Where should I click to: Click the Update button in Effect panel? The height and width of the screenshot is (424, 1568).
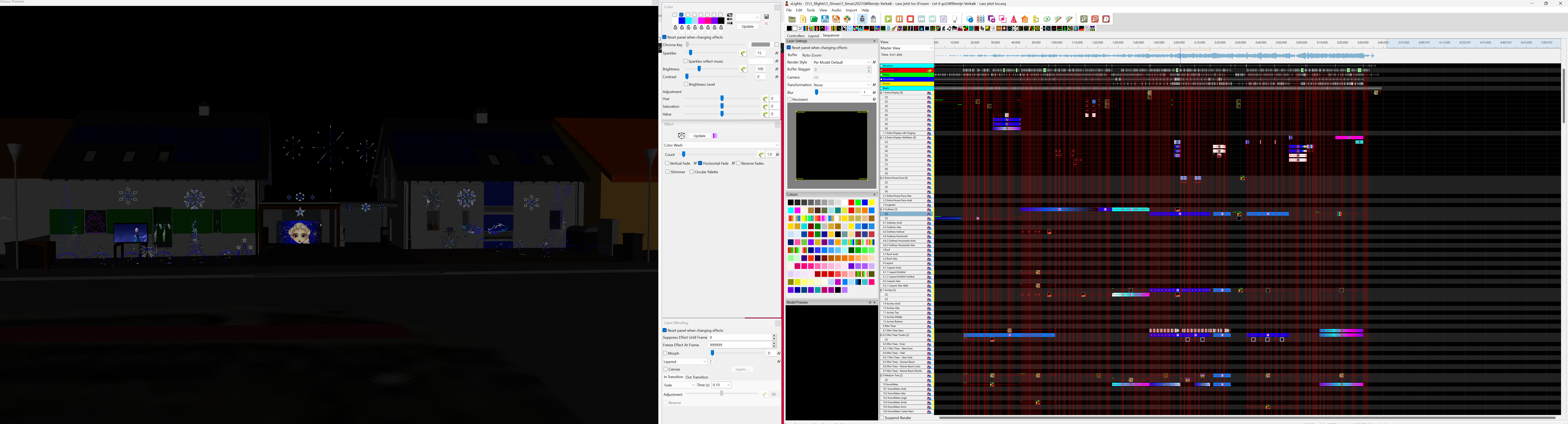click(699, 136)
